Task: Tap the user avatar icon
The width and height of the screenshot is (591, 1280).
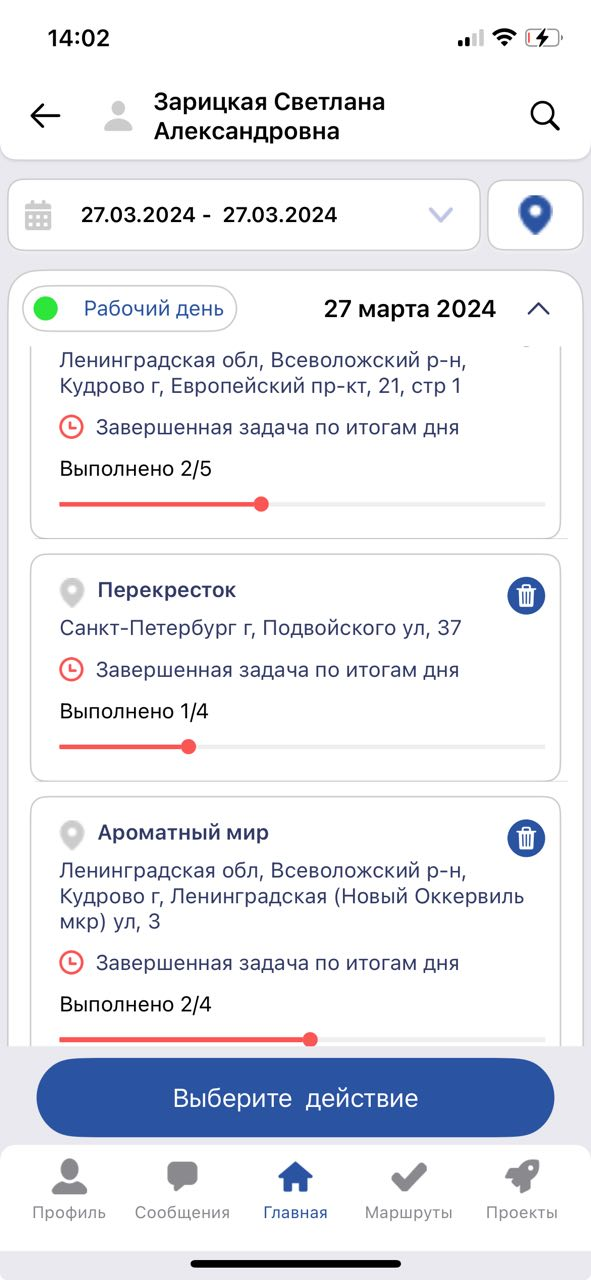Action: tap(118, 116)
